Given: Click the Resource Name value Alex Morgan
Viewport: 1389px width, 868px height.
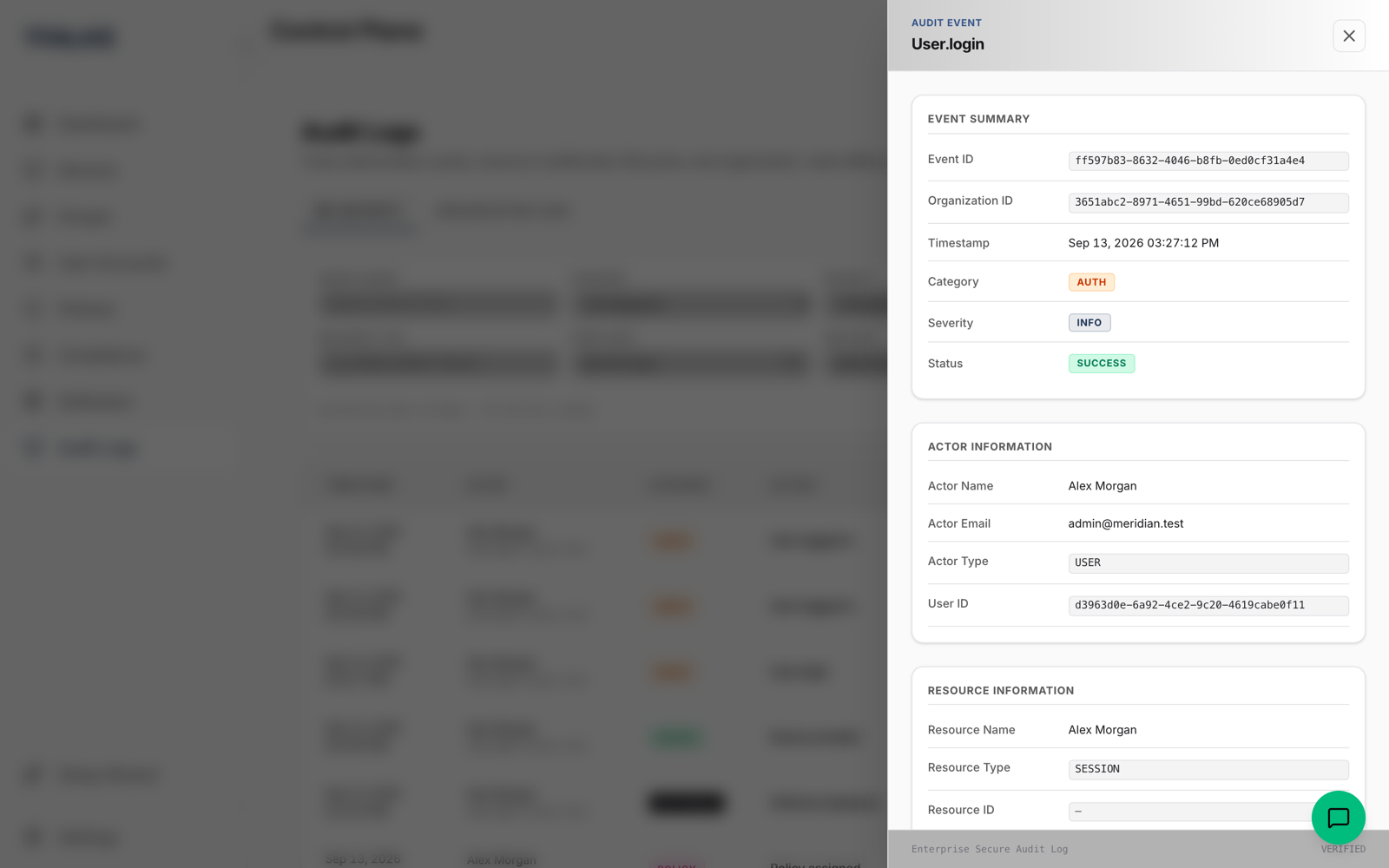Looking at the screenshot, I should (1102, 730).
